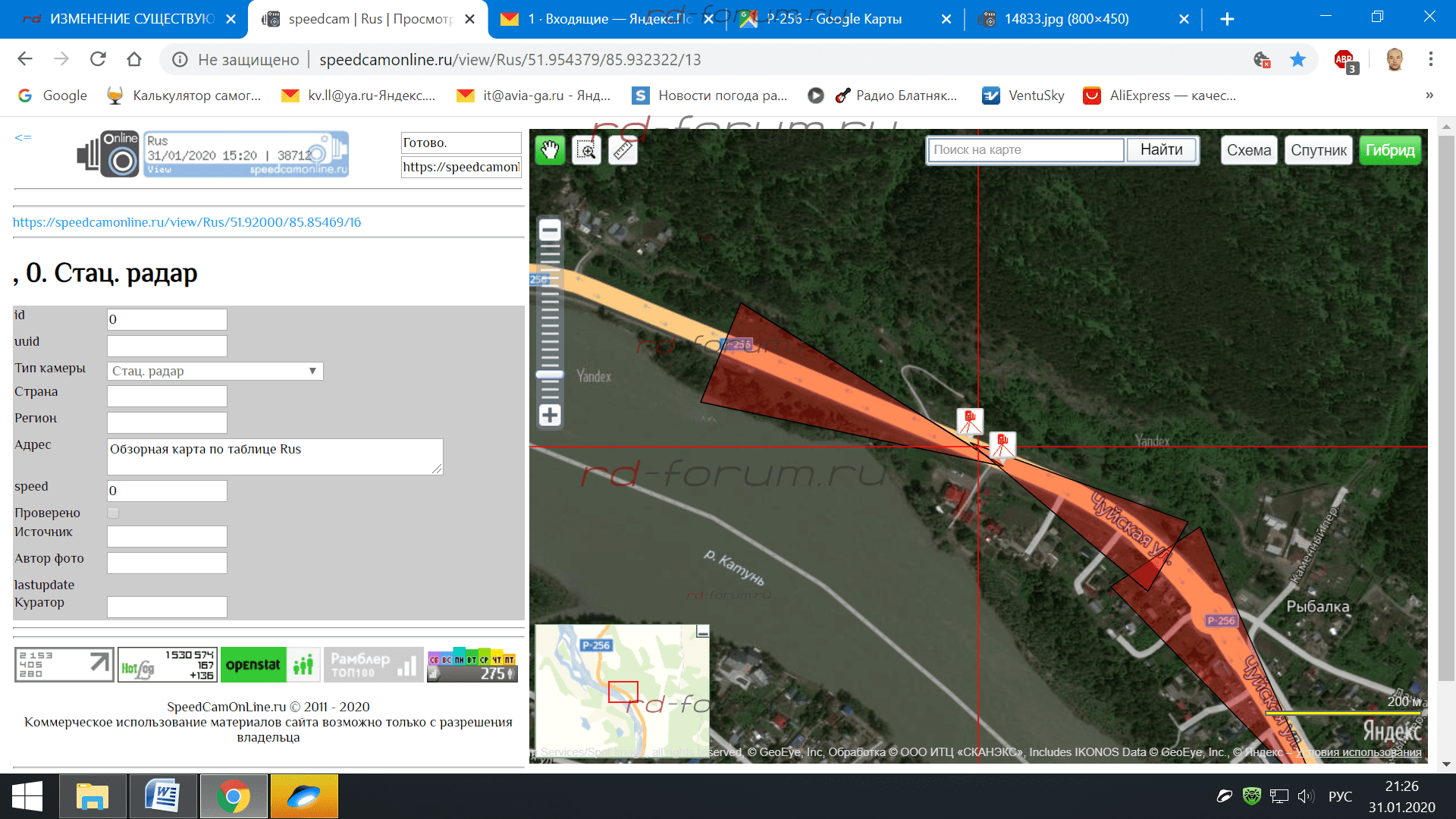Switch map to Гибрид view
This screenshot has width=1456, height=819.
point(1390,150)
